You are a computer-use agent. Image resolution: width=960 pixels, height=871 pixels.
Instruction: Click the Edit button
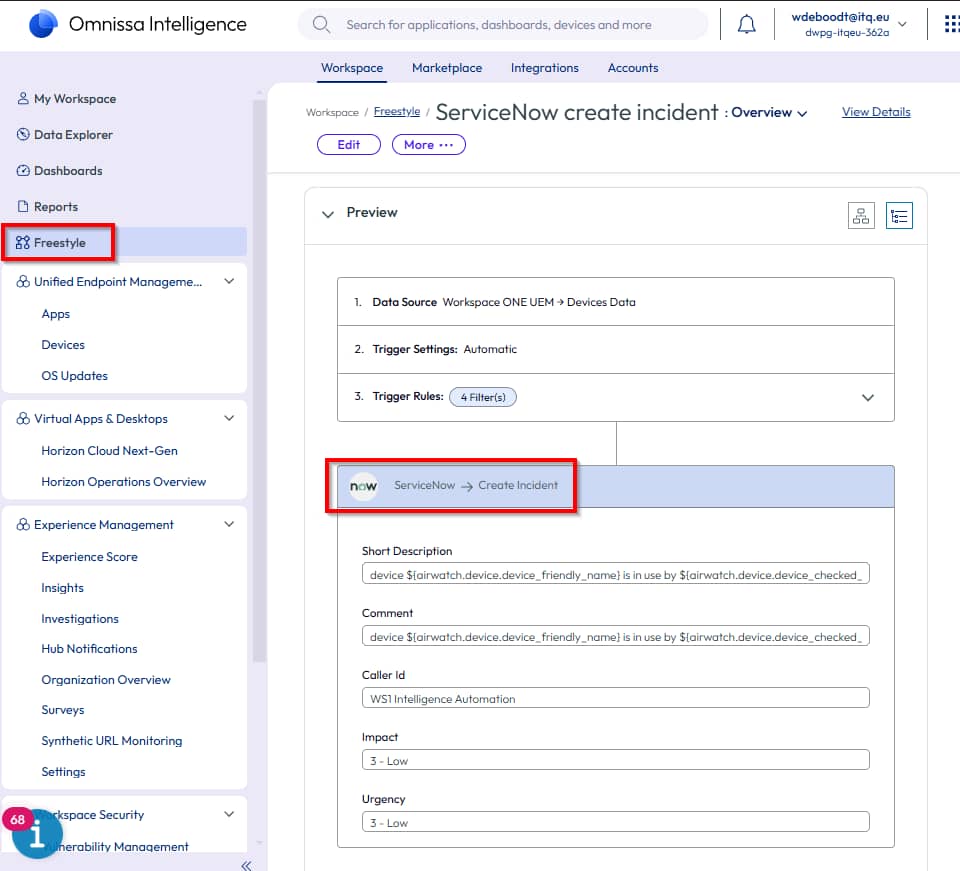click(349, 145)
